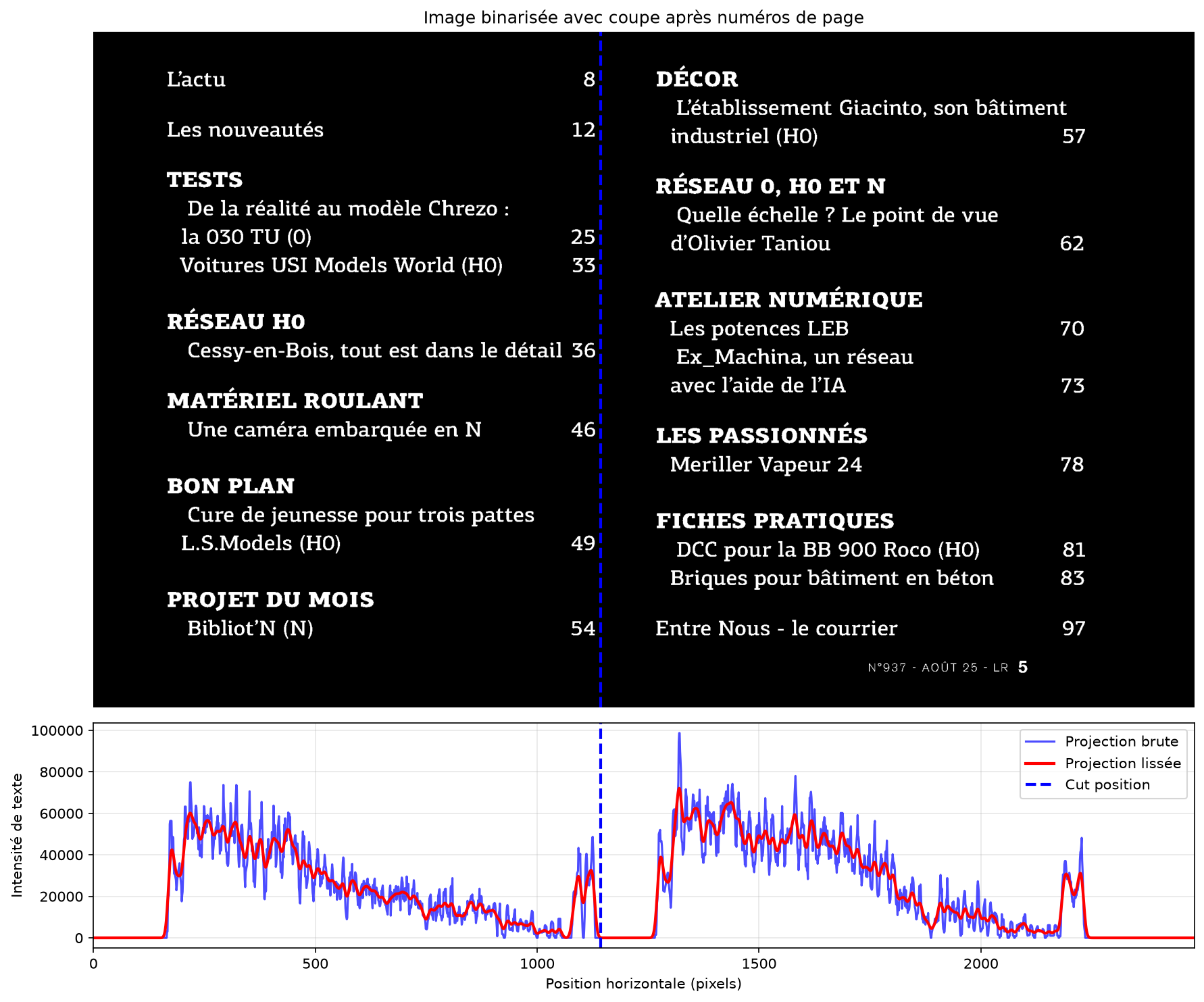Click 'Voitures USI Models World (H0)' line

(341, 266)
